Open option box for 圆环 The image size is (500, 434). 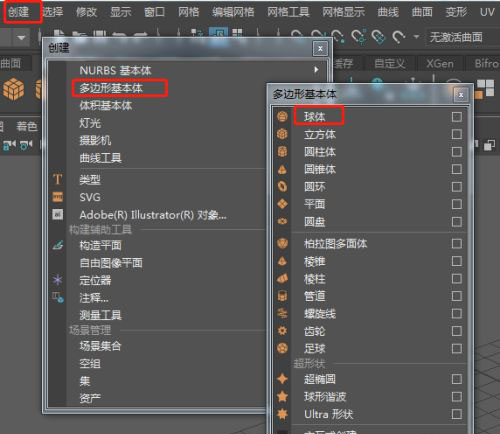pyautogui.click(x=457, y=186)
